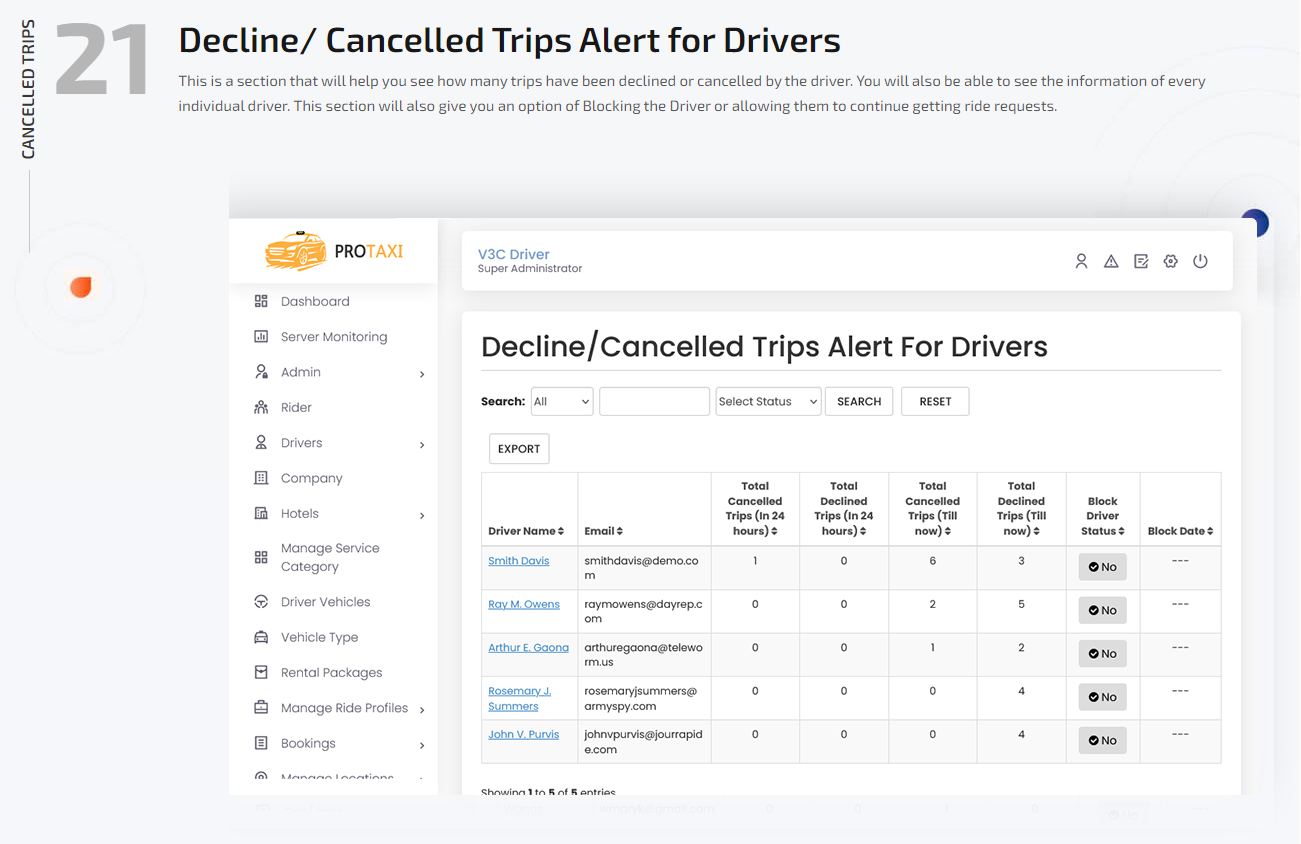1301x844 pixels.
Task: Toggle block status for Smith Davis
Action: tap(1102, 567)
